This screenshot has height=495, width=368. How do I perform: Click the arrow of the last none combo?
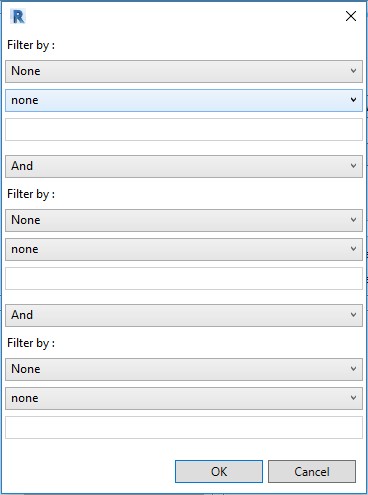353,398
